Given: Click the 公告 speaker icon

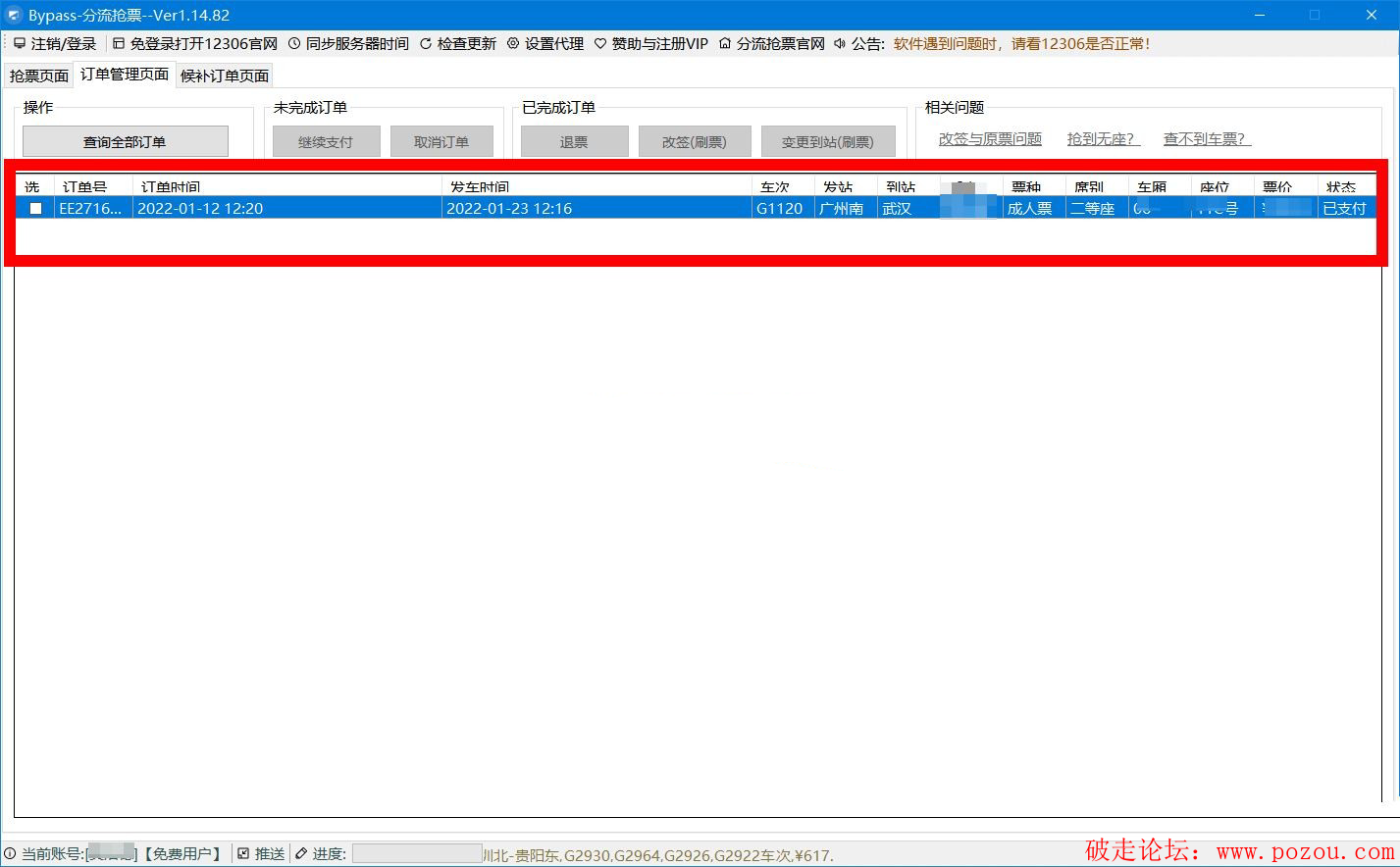Looking at the screenshot, I should 840,44.
